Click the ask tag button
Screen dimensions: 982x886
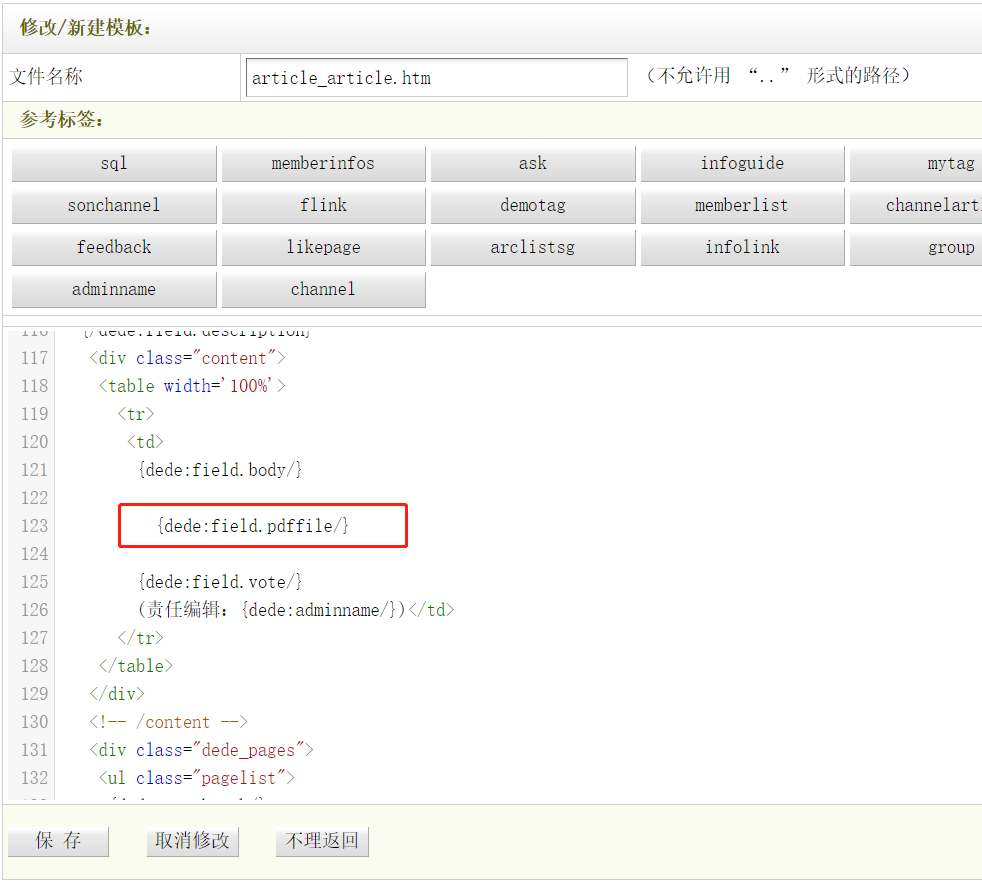(x=533, y=164)
